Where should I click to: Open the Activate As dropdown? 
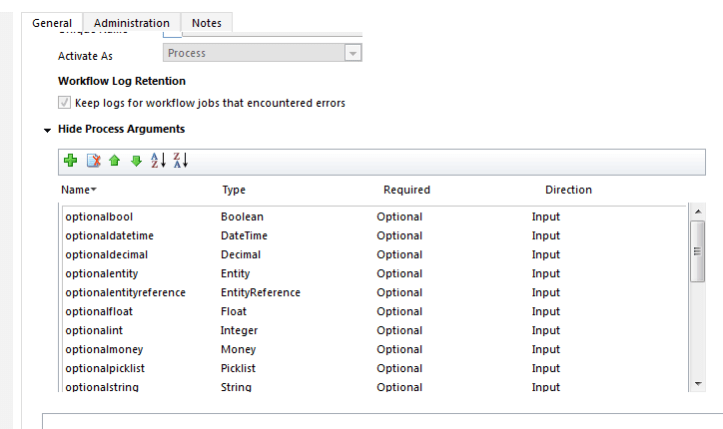353,53
